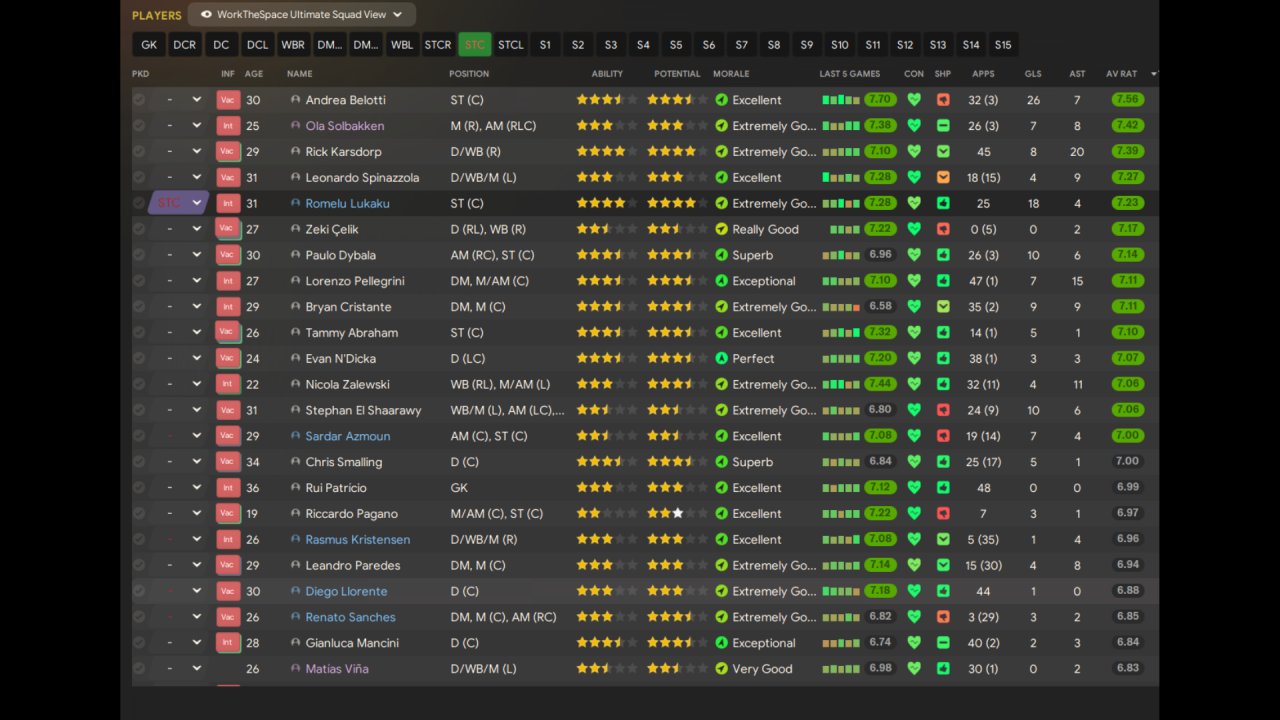Click Andrea Belotti's green heart condition icon

914,100
